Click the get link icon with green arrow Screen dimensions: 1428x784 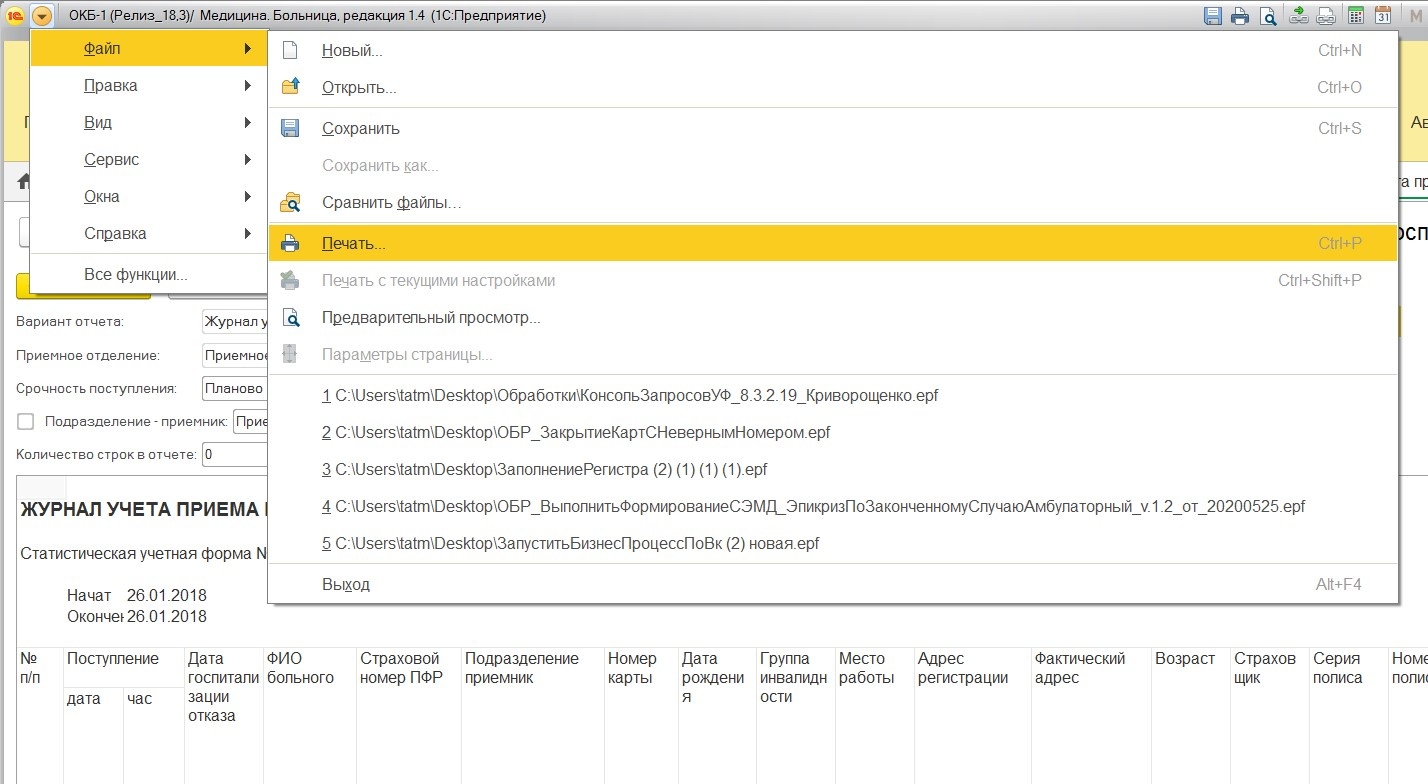[x=1299, y=16]
